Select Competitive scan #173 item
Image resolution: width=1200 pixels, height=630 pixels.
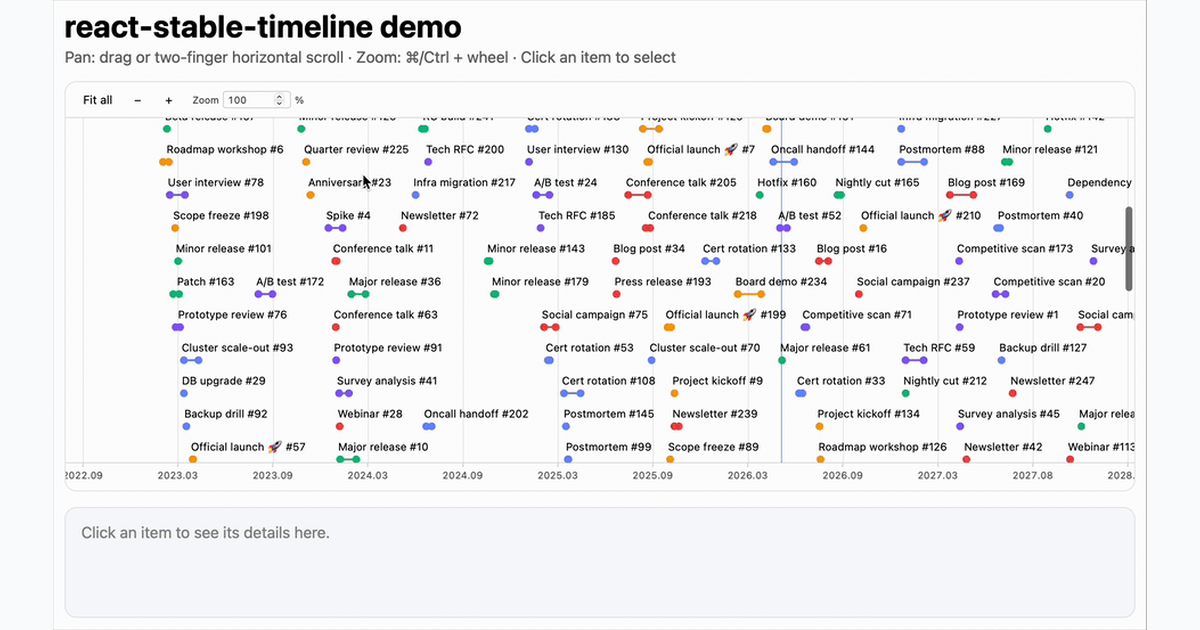[1015, 248]
